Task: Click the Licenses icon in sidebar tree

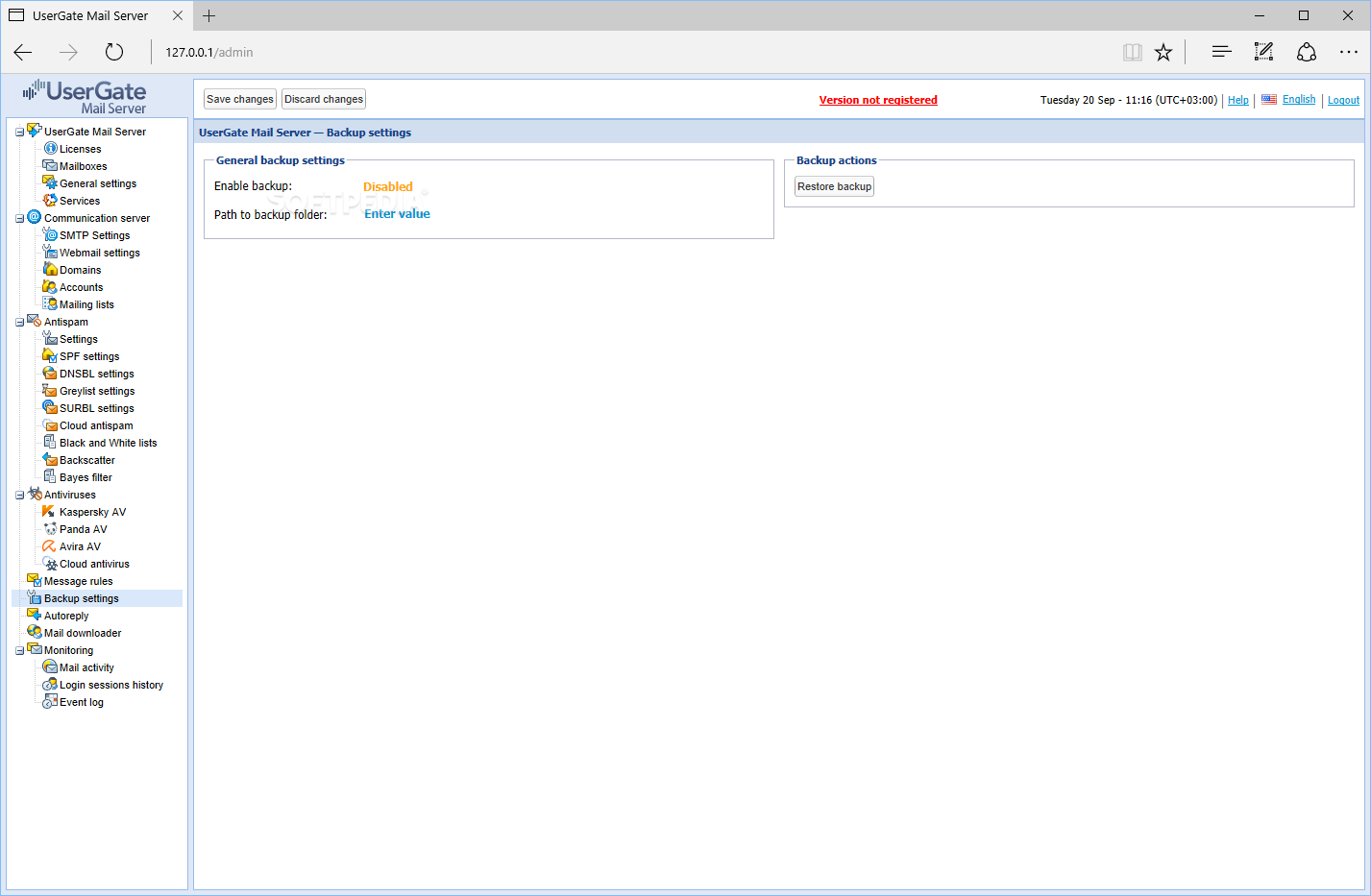Action: [x=51, y=148]
